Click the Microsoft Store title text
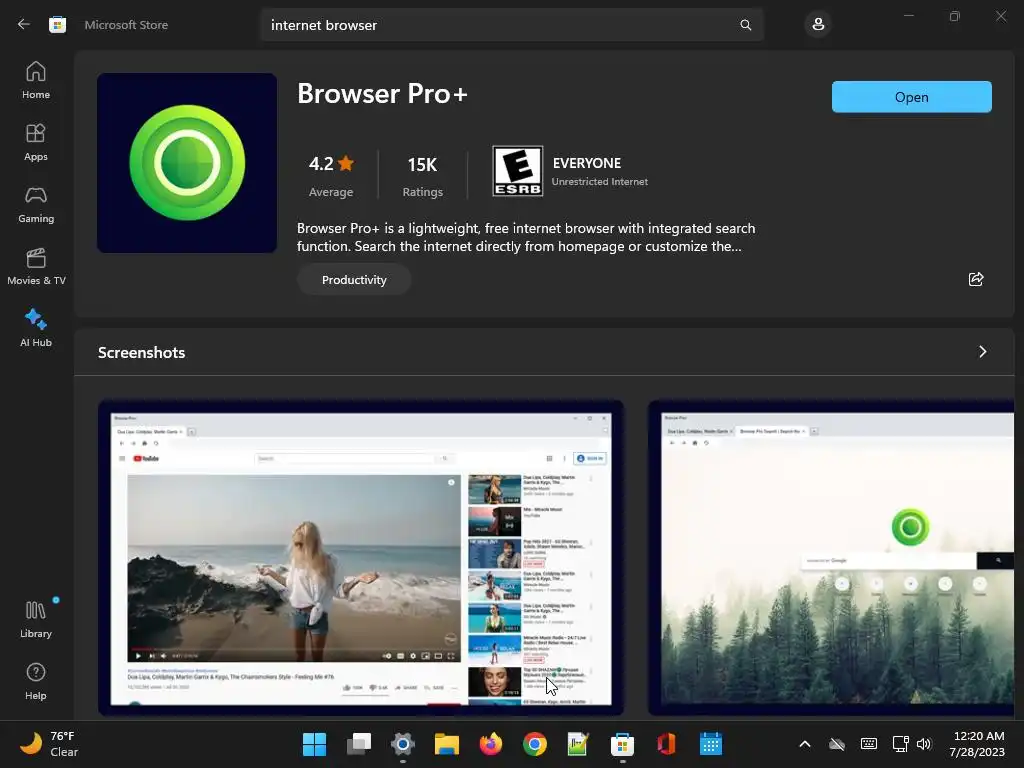 (126, 25)
